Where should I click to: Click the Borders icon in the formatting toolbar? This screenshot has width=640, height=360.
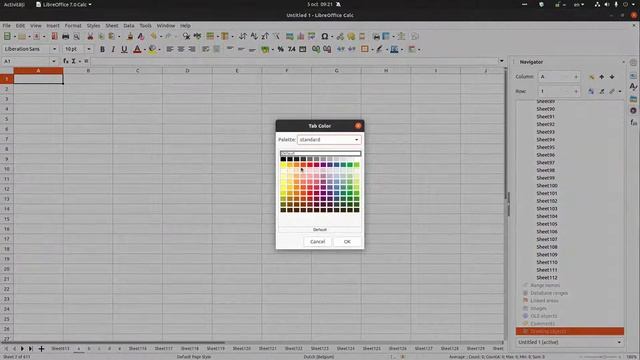[364, 49]
